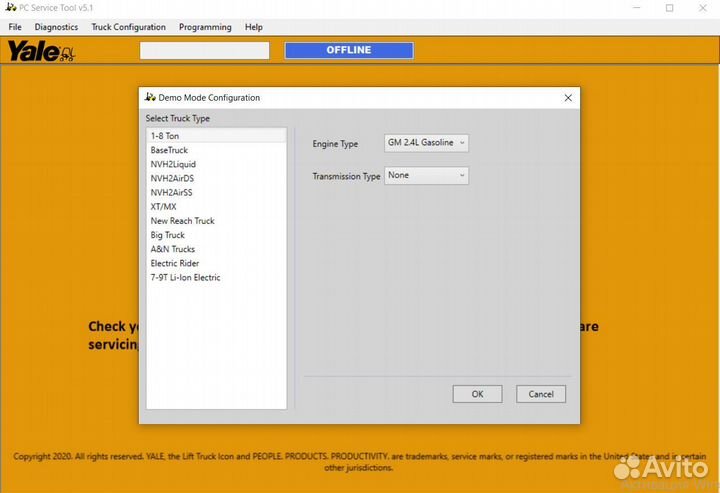Viewport: 720px width, 493px height.
Task: Click the PC Service Tool title bar icon
Action: pos(11,7)
